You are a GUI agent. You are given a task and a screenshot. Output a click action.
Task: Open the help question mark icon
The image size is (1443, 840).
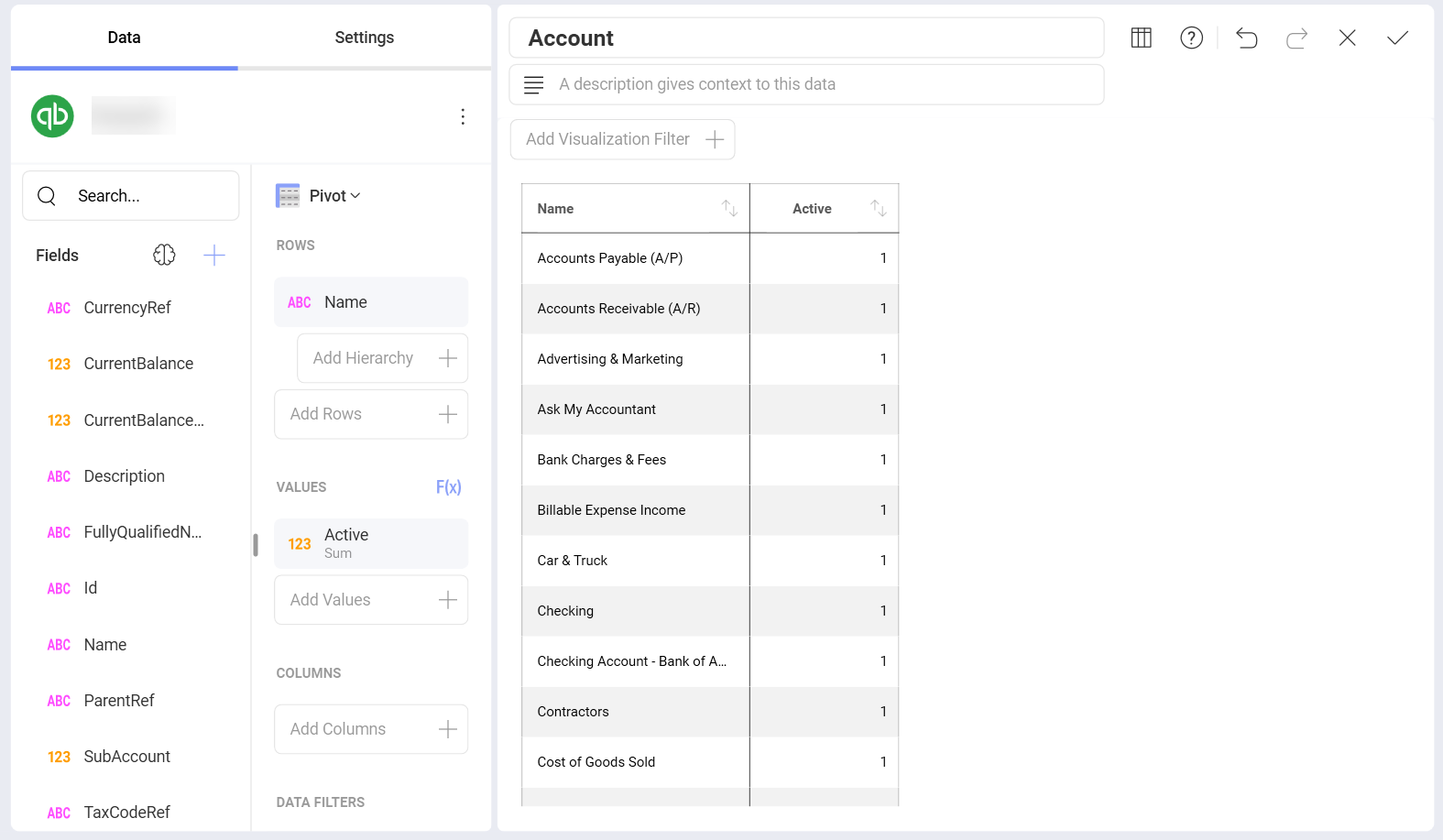1192,38
